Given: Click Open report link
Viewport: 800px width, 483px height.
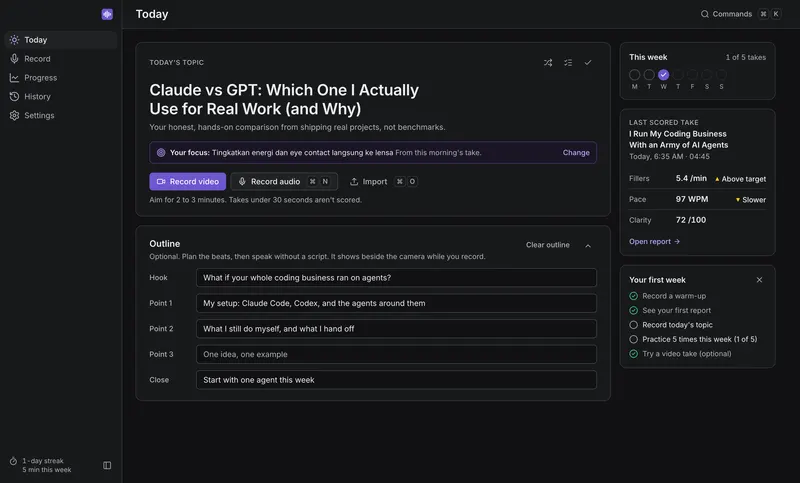Looking at the screenshot, I should (x=654, y=241).
